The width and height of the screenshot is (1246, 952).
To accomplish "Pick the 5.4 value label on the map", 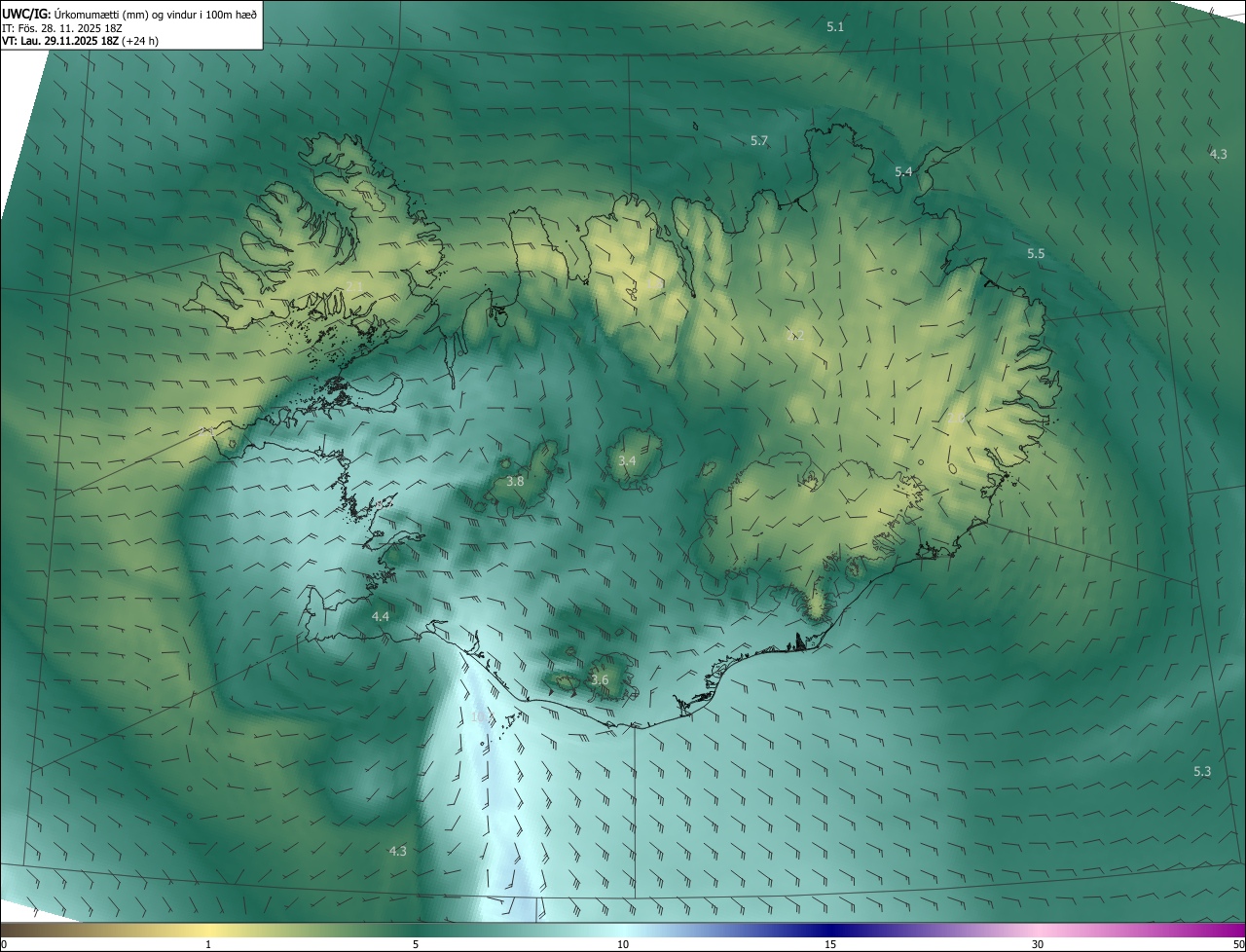I will pos(903,171).
